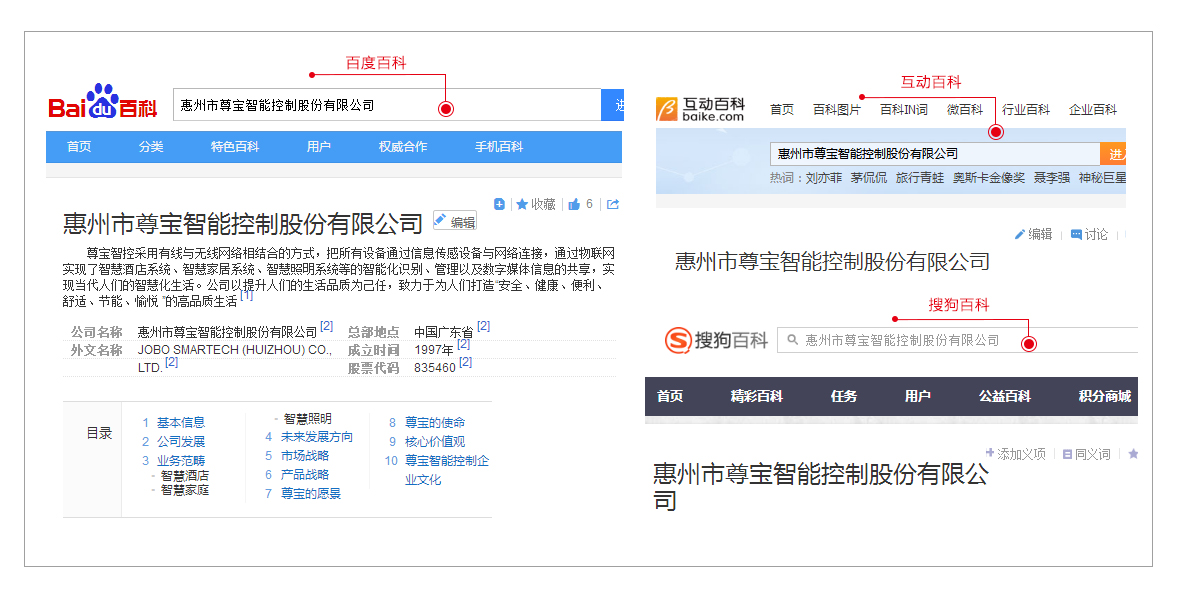Open 公益百科 in 搜狗百科 nav
This screenshot has height=600, width=1180.
[x=1005, y=396]
